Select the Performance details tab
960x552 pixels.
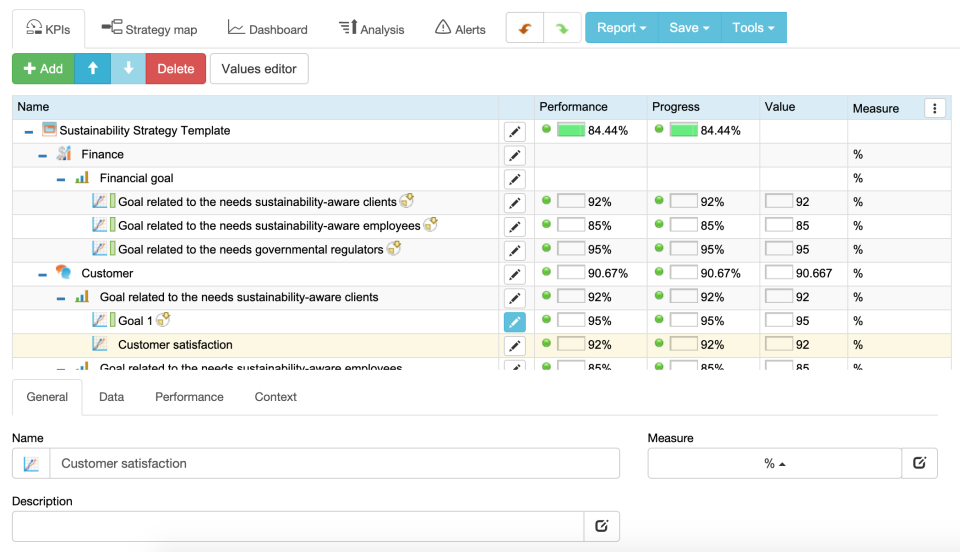tap(189, 397)
